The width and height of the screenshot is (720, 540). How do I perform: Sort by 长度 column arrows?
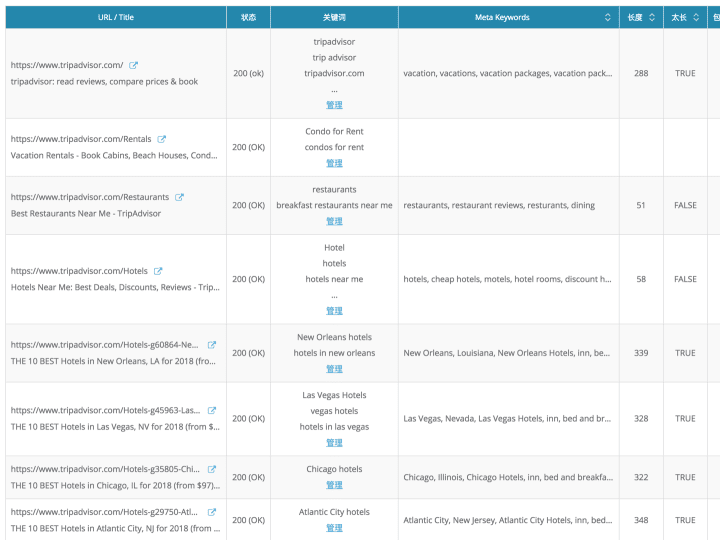(652, 17)
